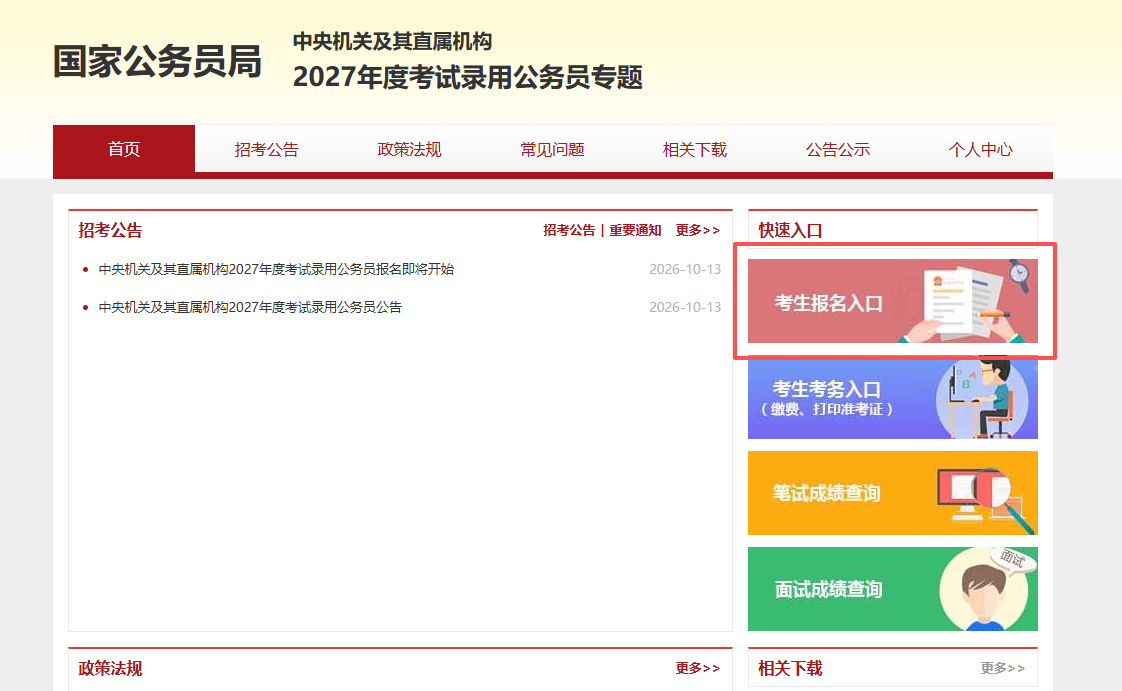Click the 招考公告 panel heading
Viewport: 1122px width, 691px height.
110,230
